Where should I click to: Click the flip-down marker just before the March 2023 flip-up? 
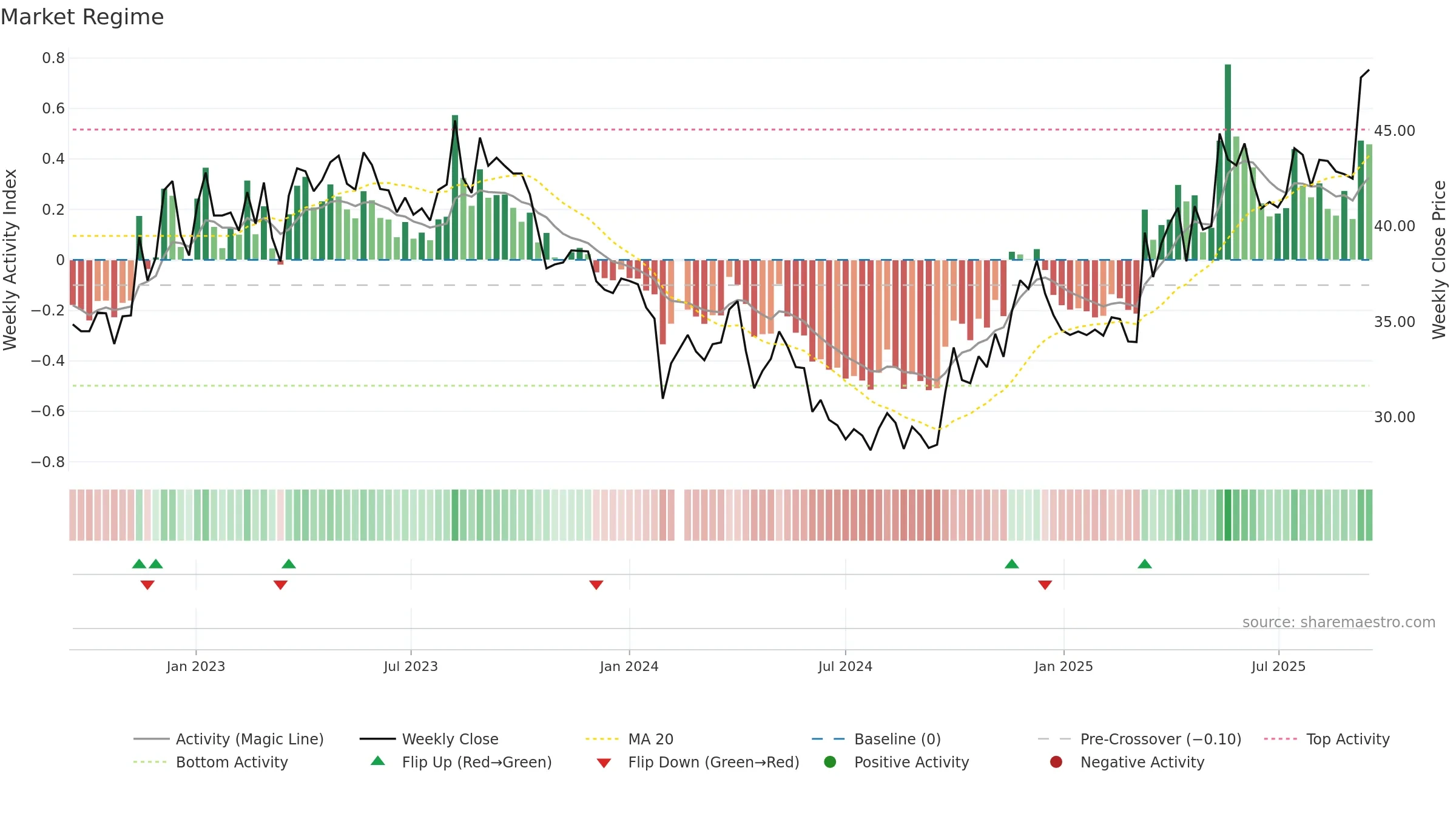pyautogui.click(x=280, y=585)
